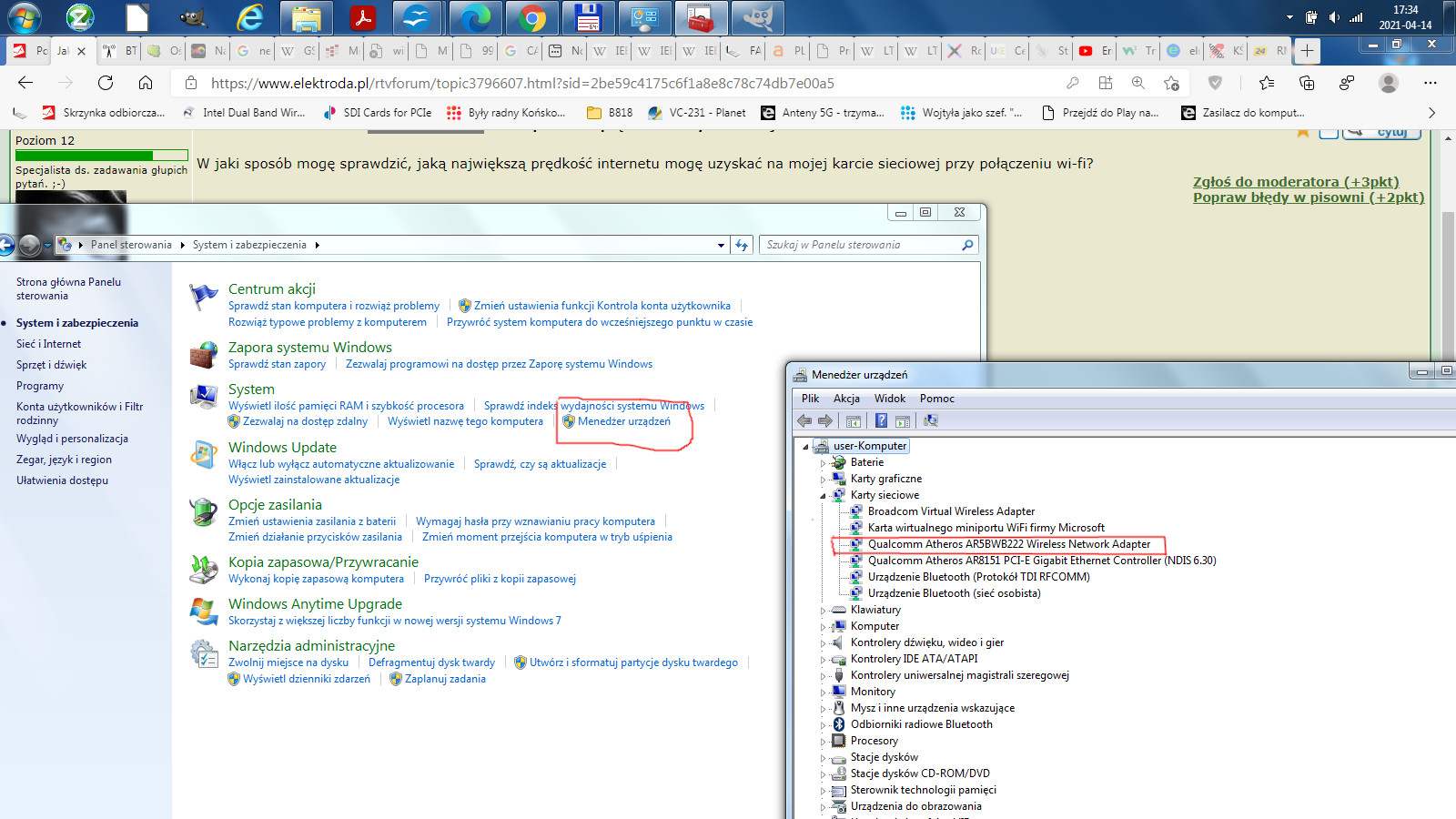Click Zapora systemu Windows firewall icon
This screenshot has width=1456, height=819.
(204, 355)
